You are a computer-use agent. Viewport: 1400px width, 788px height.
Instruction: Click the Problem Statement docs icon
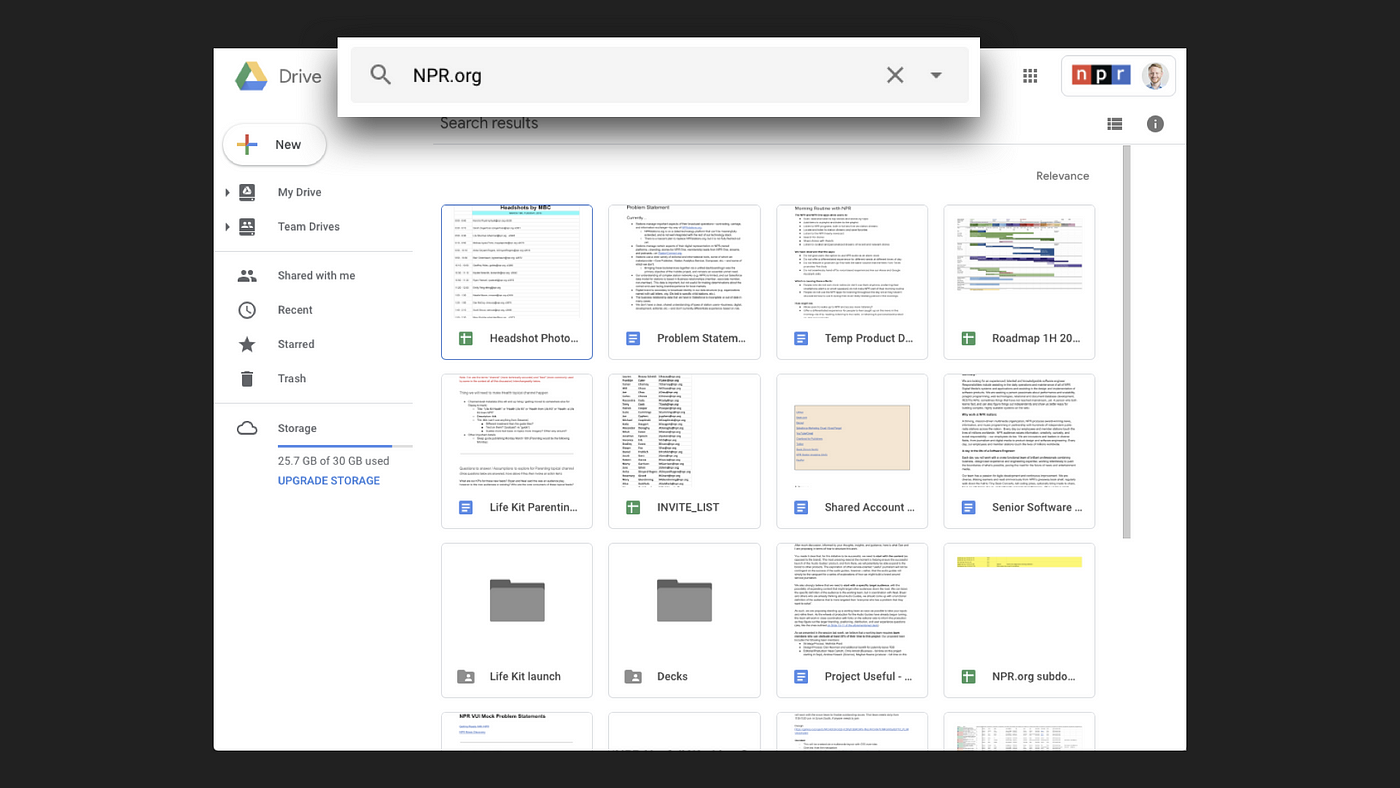coord(633,338)
